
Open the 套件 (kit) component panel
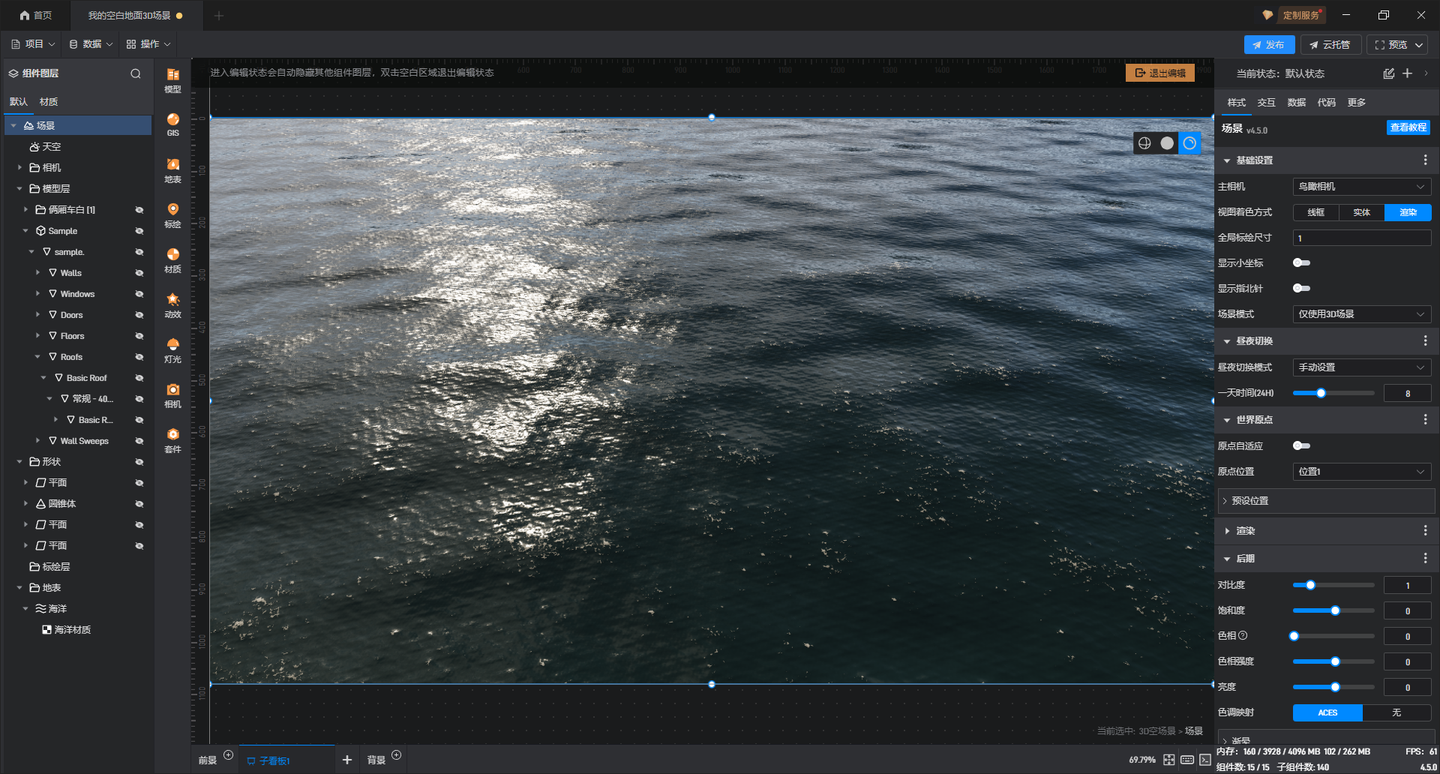click(173, 440)
